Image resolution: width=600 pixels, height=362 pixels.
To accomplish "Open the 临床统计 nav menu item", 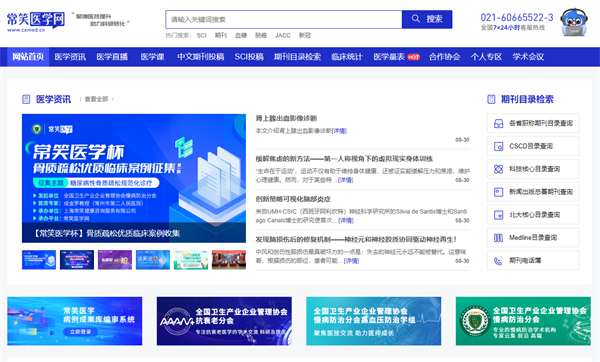I will [347, 57].
